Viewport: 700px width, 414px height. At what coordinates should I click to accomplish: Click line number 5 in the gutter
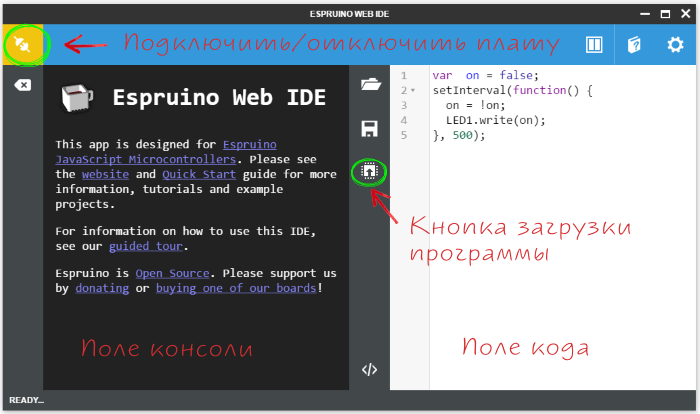[x=404, y=135]
